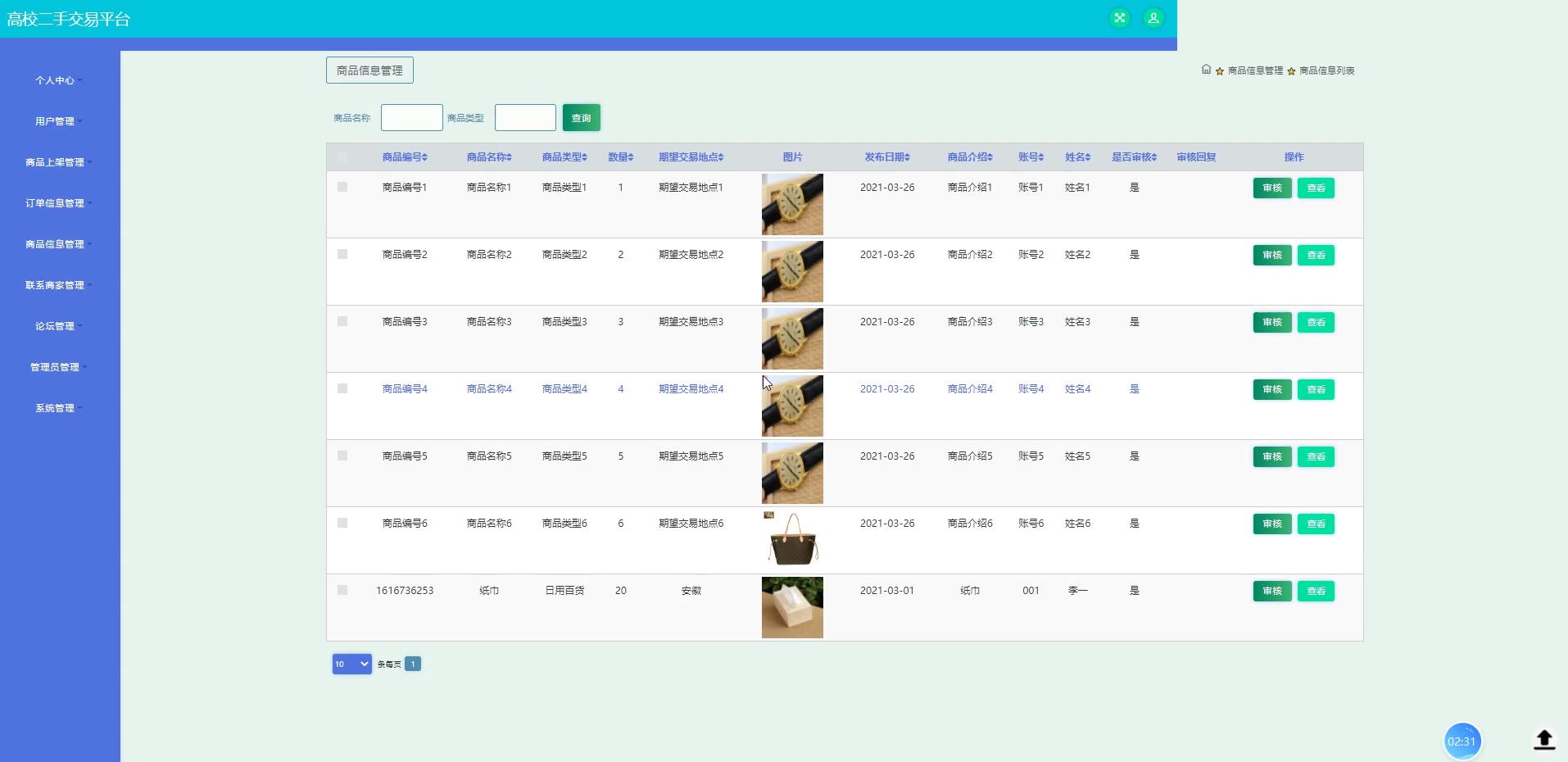
Task: Click the 查询 search button
Action: pos(581,118)
